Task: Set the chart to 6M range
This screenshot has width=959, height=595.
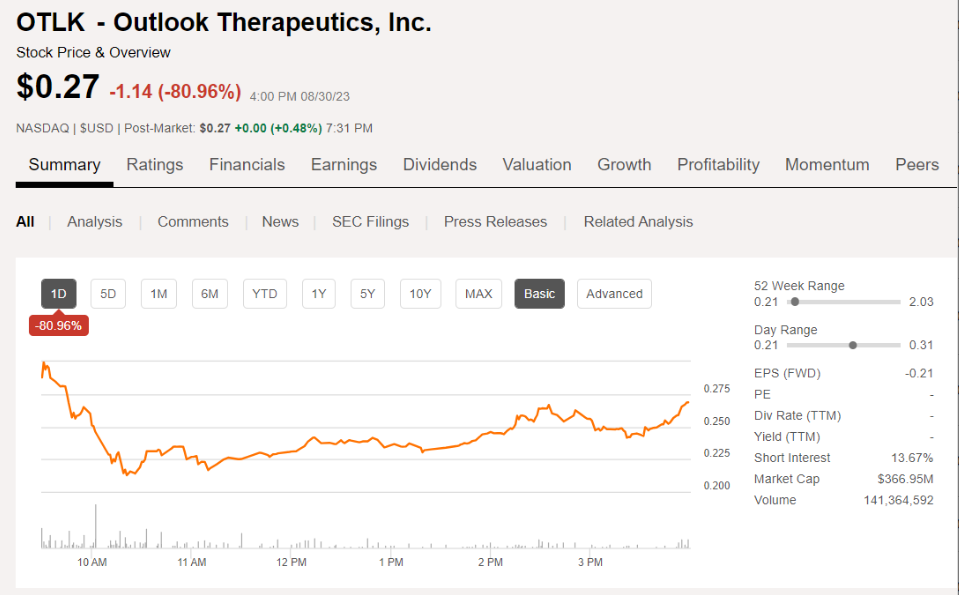Action: tap(209, 293)
